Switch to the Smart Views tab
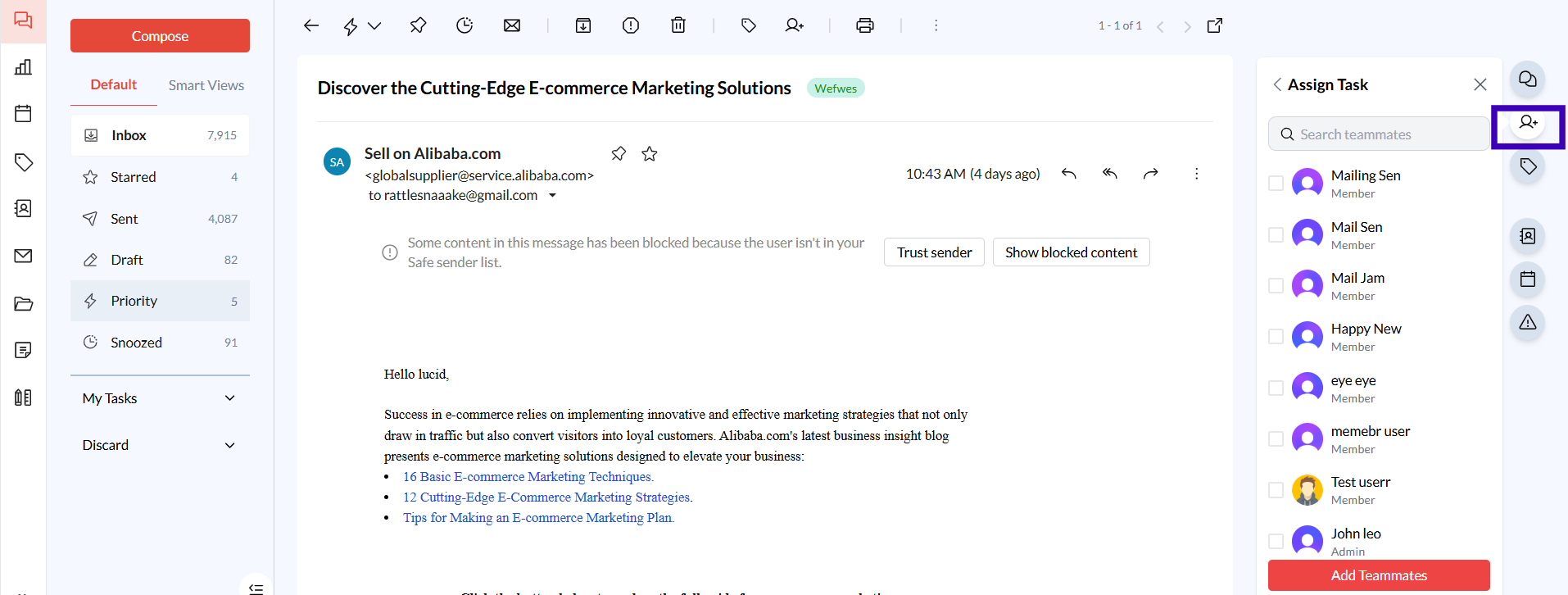Image resolution: width=1568 pixels, height=595 pixels. (x=206, y=85)
